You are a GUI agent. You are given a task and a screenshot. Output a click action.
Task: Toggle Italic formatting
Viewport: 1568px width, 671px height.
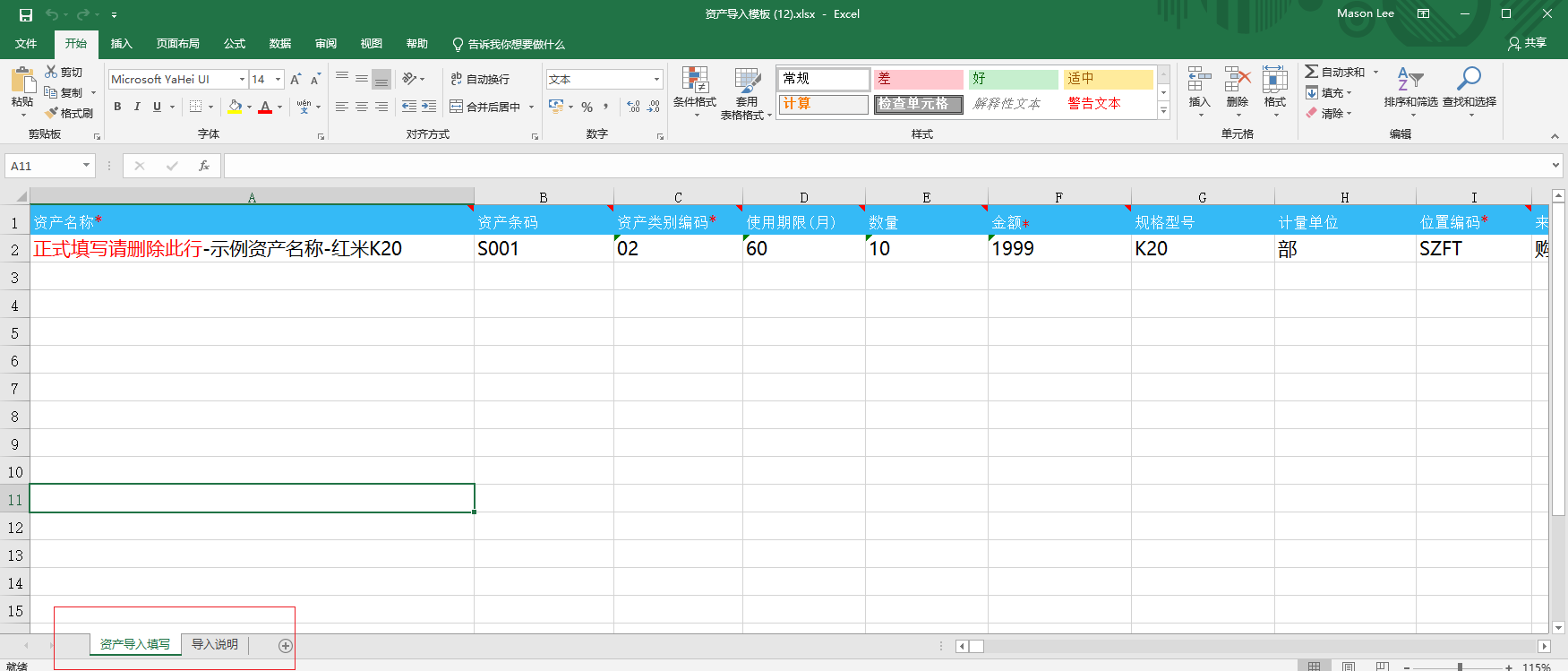(137, 107)
